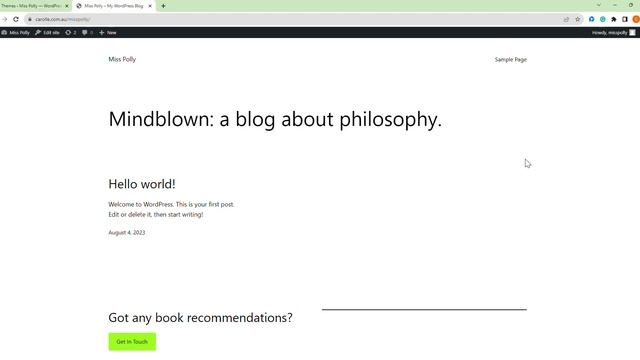Screen dimensions: 640x360
Task: Close the Miss Polly - My WordPress Blog tab
Action: click(150, 6)
